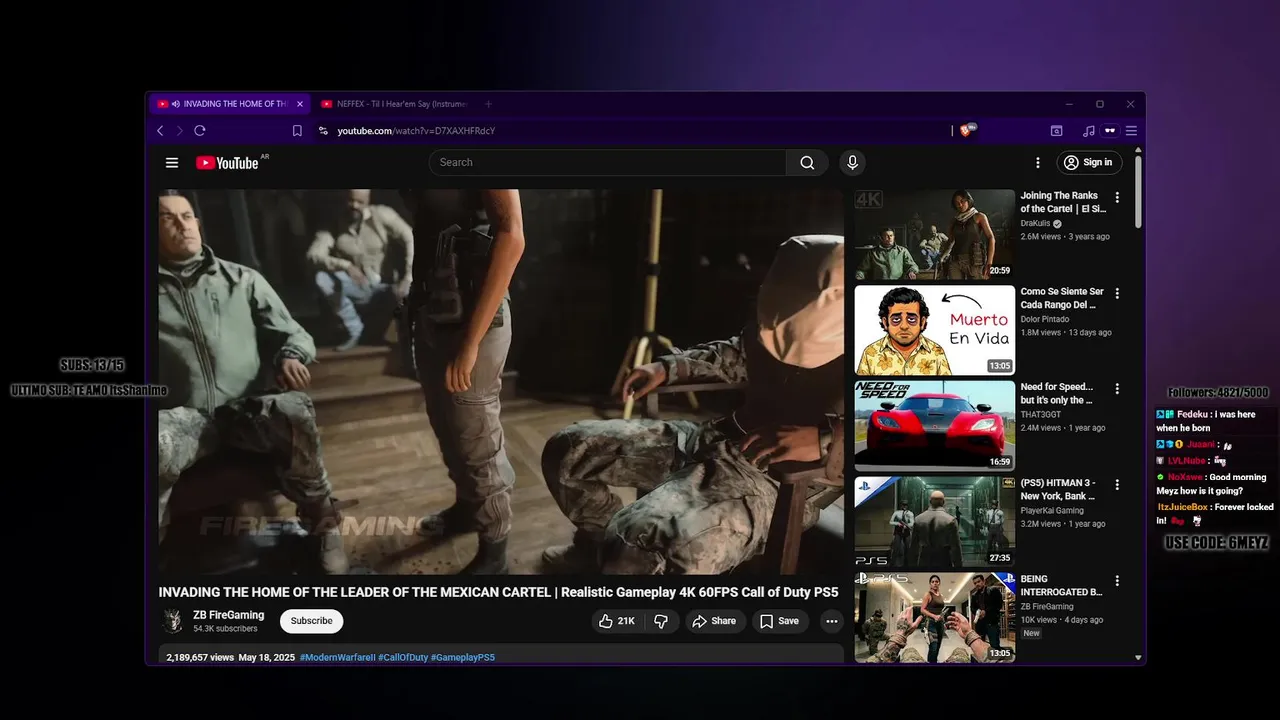1280x720 pixels.
Task: Click the #GameplayPS5 hashtag
Action: (x=463, y=657)
